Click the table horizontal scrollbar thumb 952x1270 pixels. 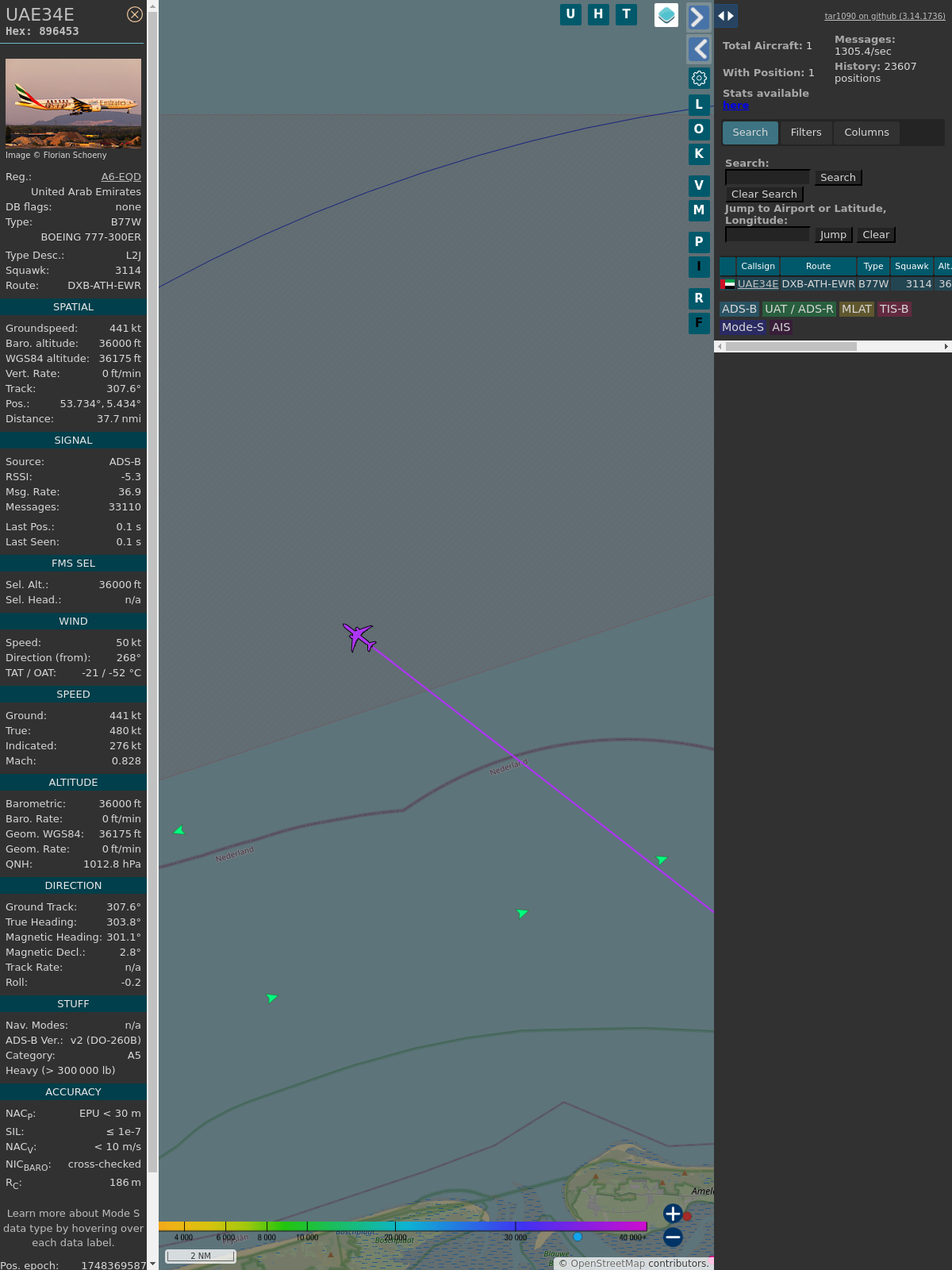[x=791, y=347]
